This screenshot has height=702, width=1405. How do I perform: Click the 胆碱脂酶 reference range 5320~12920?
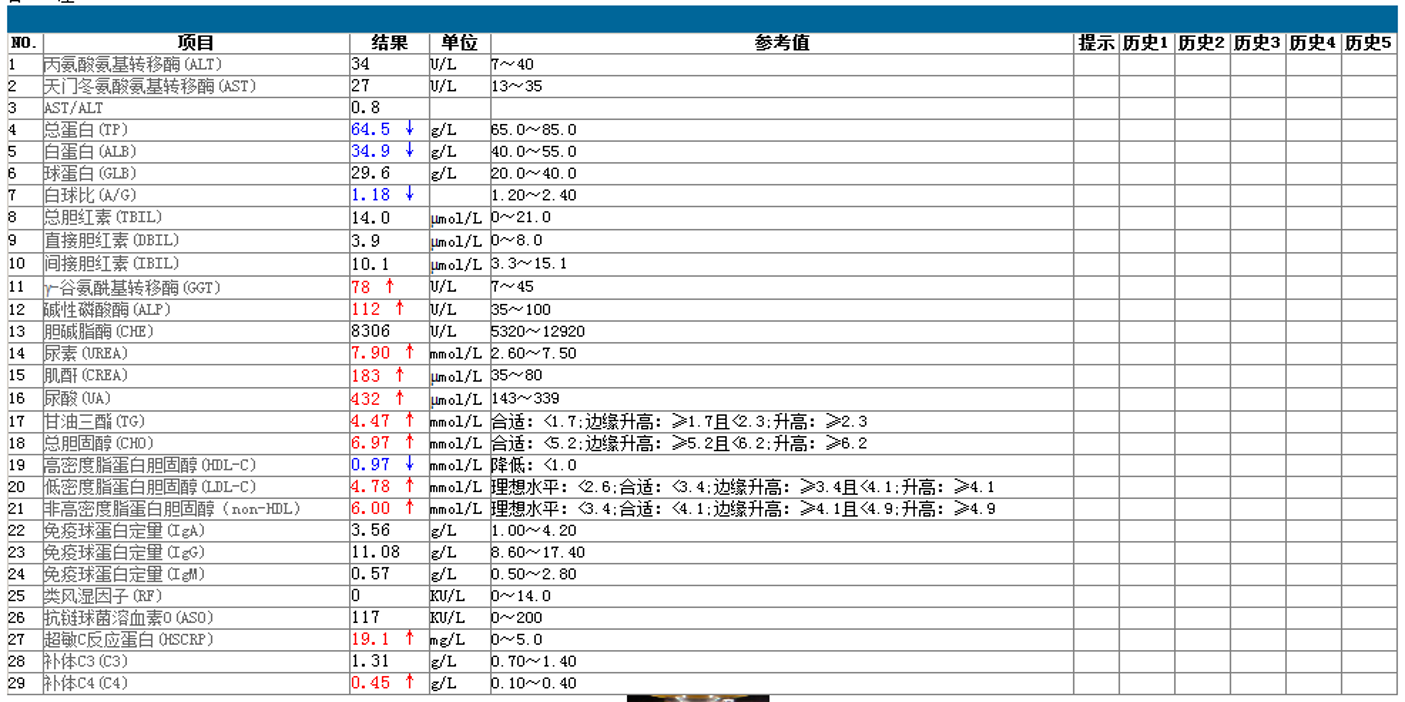point(538,331)
